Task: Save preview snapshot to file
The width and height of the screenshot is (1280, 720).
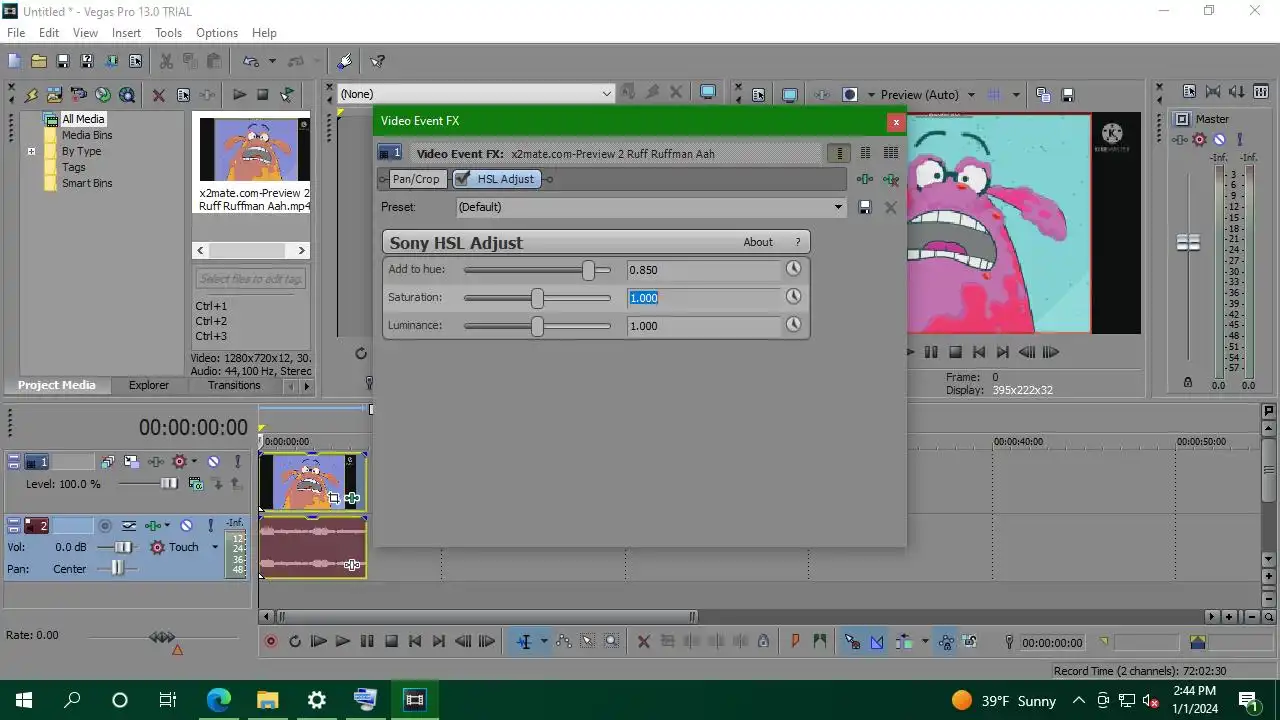Action: coord(1067,95)
